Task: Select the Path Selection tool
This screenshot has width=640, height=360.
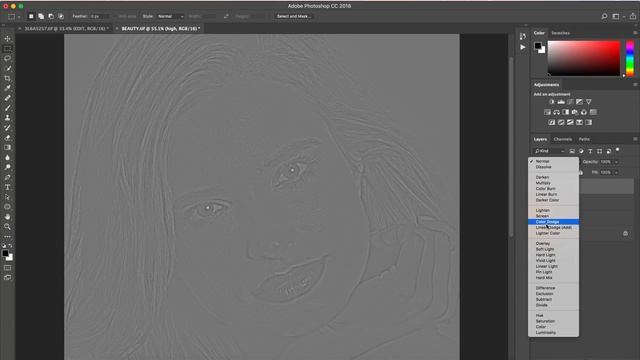Action: click(x=8, y=197)
